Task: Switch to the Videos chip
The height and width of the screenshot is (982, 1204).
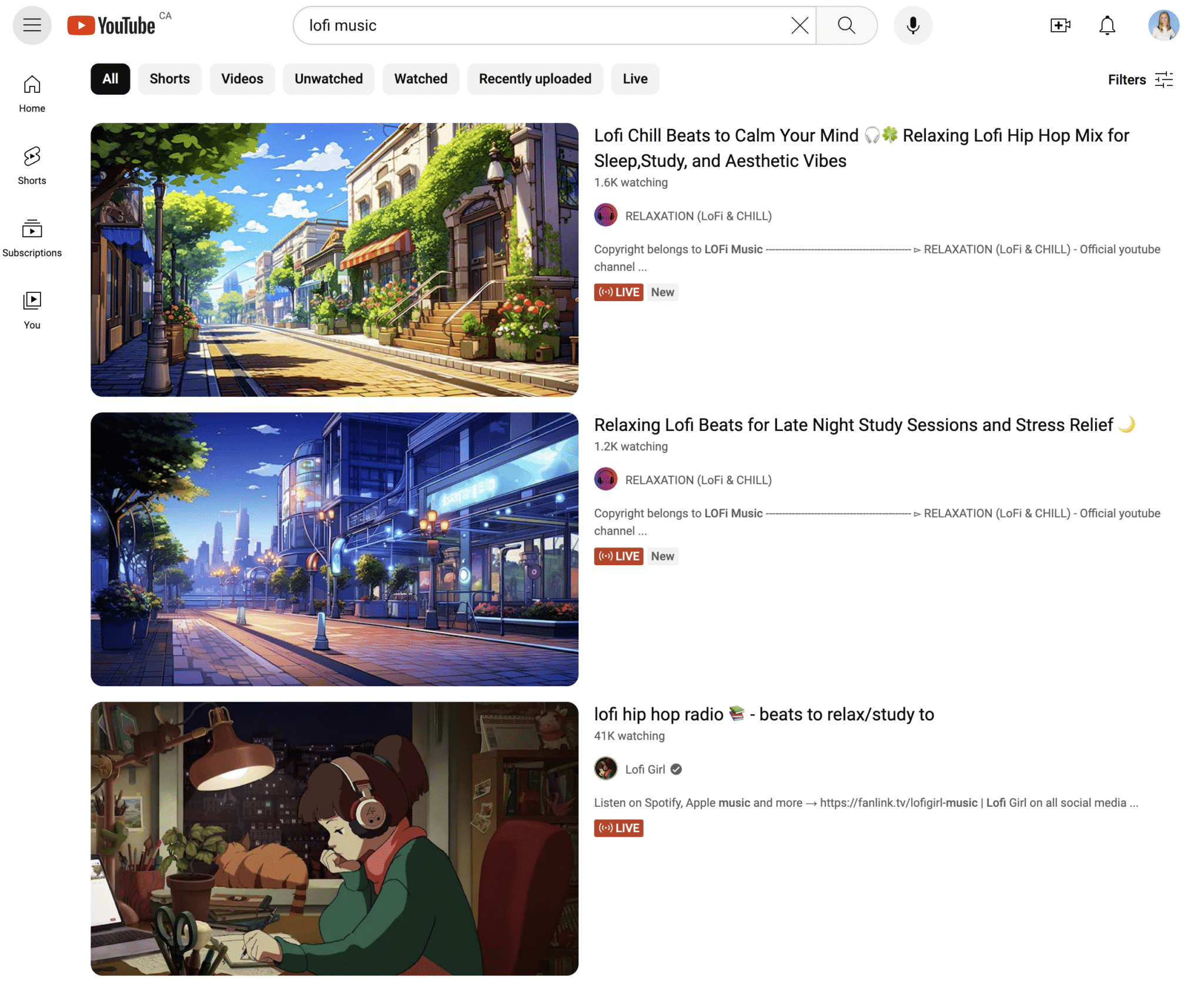Action: point(242,79)
